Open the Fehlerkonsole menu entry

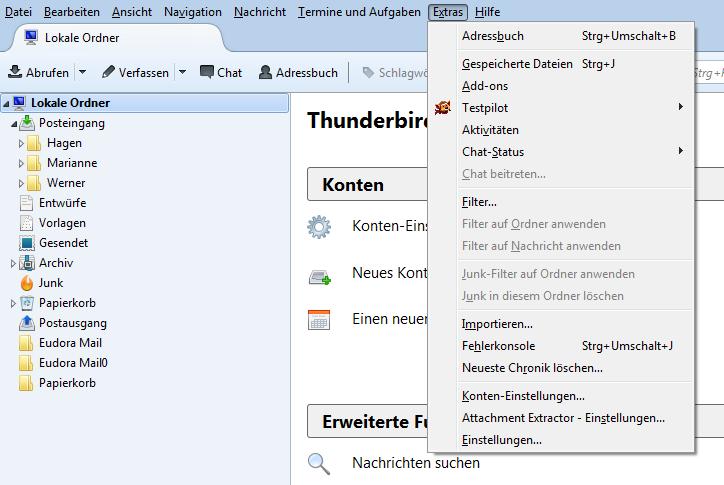pos(561,346)
